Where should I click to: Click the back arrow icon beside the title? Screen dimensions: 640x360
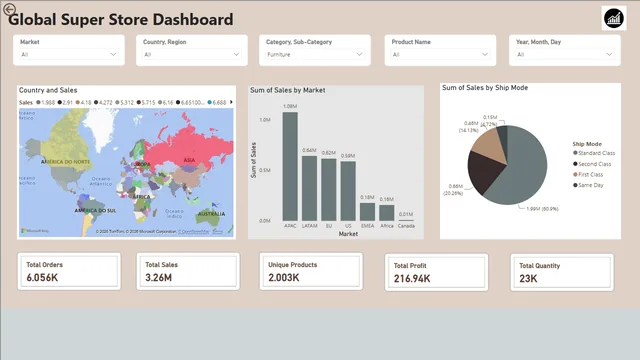point(9,9)
